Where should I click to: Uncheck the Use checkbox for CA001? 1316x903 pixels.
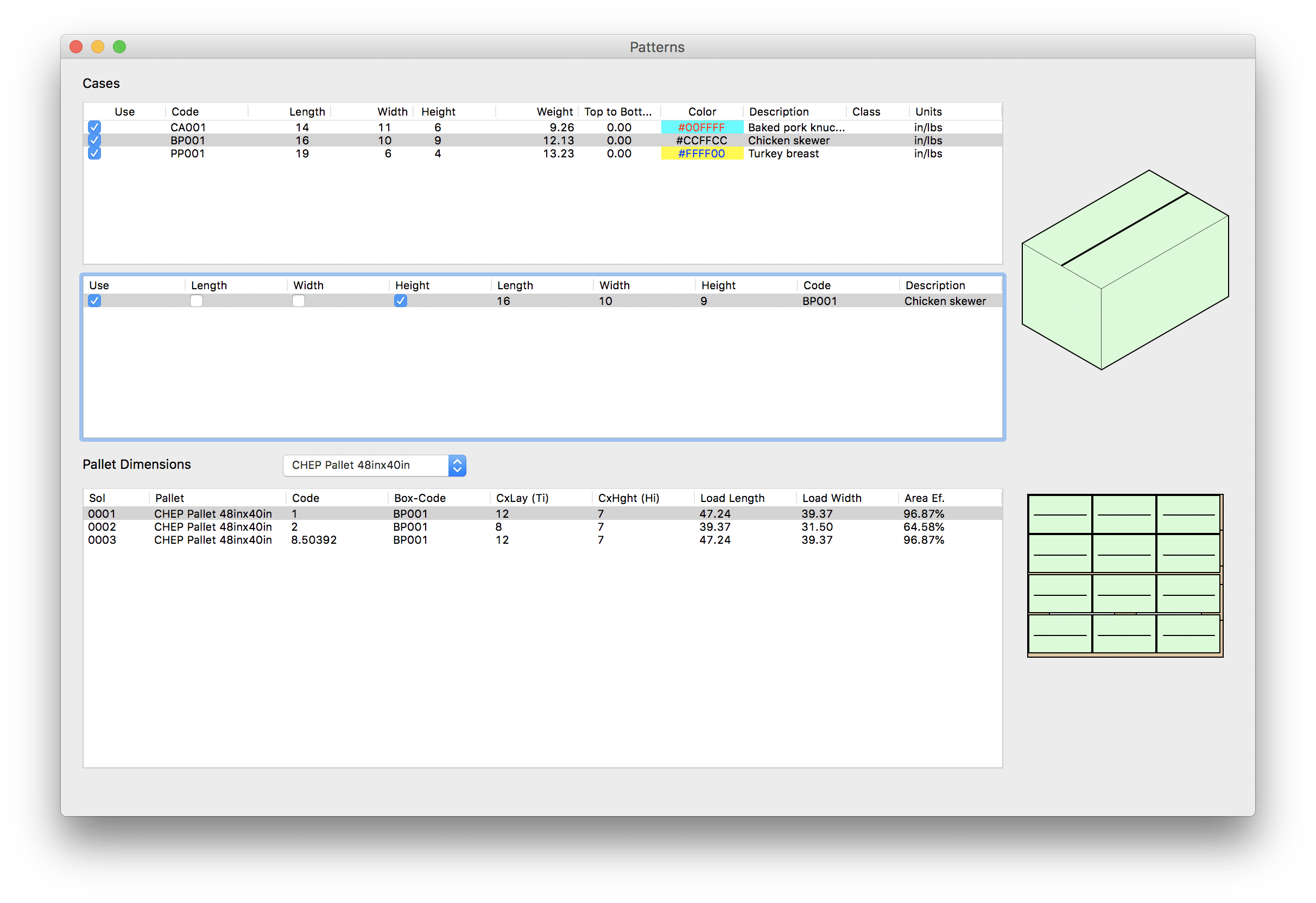coord(94,127)
